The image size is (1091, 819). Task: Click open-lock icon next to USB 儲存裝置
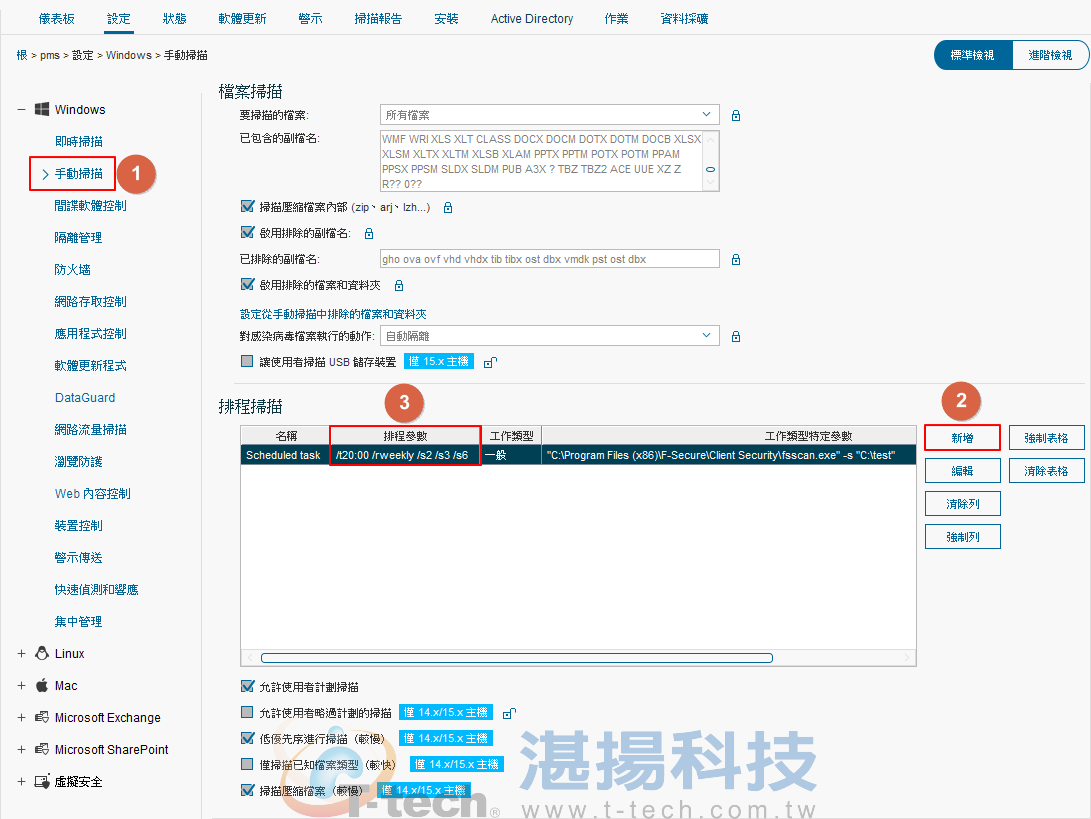point(491,362)
